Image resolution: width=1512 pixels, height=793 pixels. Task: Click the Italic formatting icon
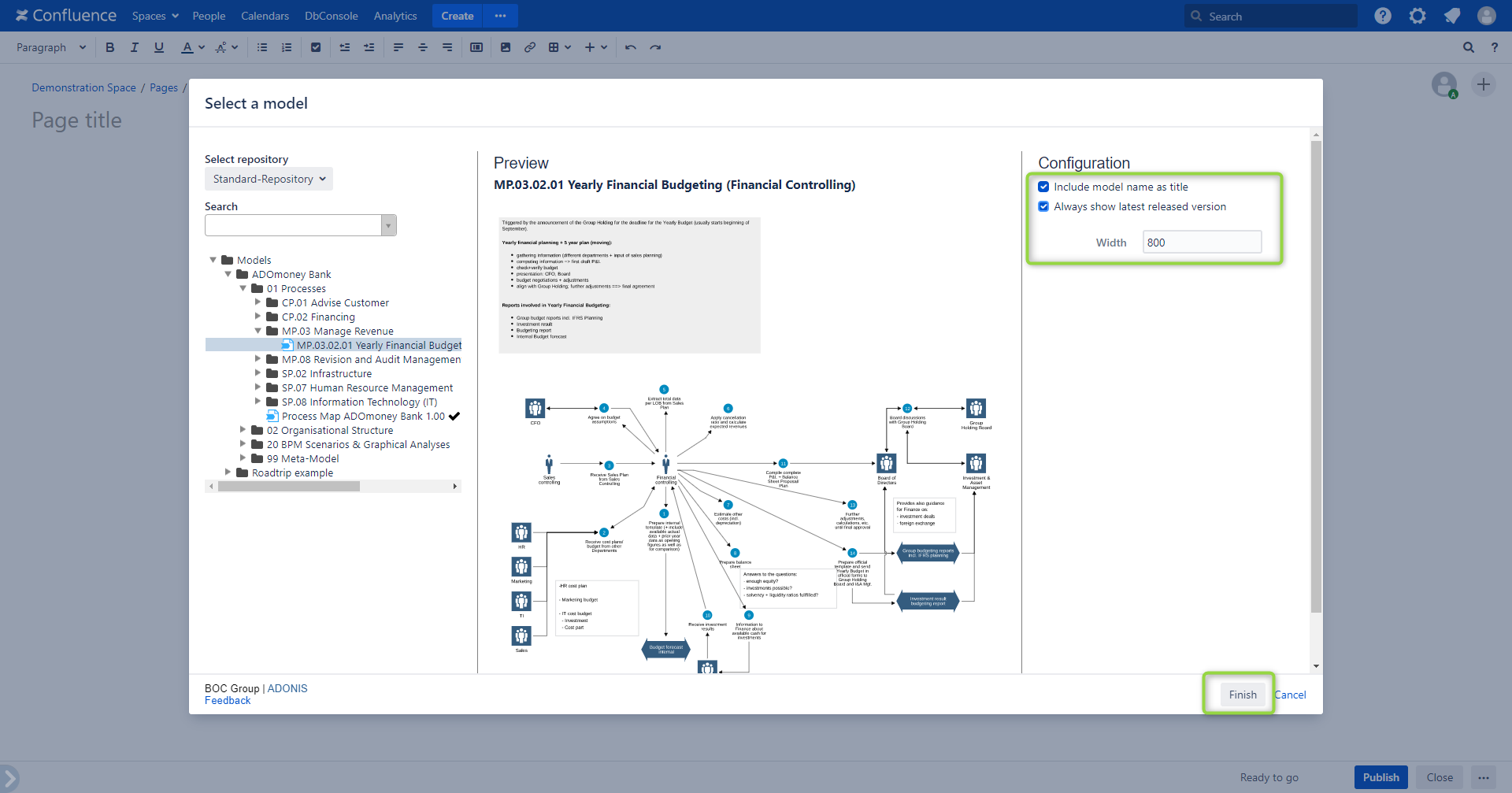click(135, 47)
